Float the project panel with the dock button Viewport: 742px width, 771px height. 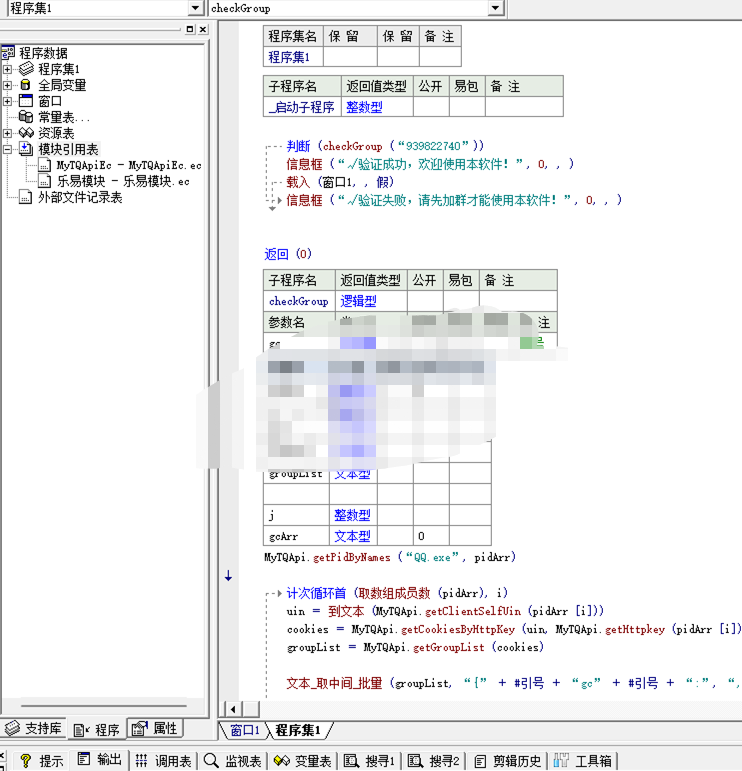pyautogui.click(x=190, y=30)
